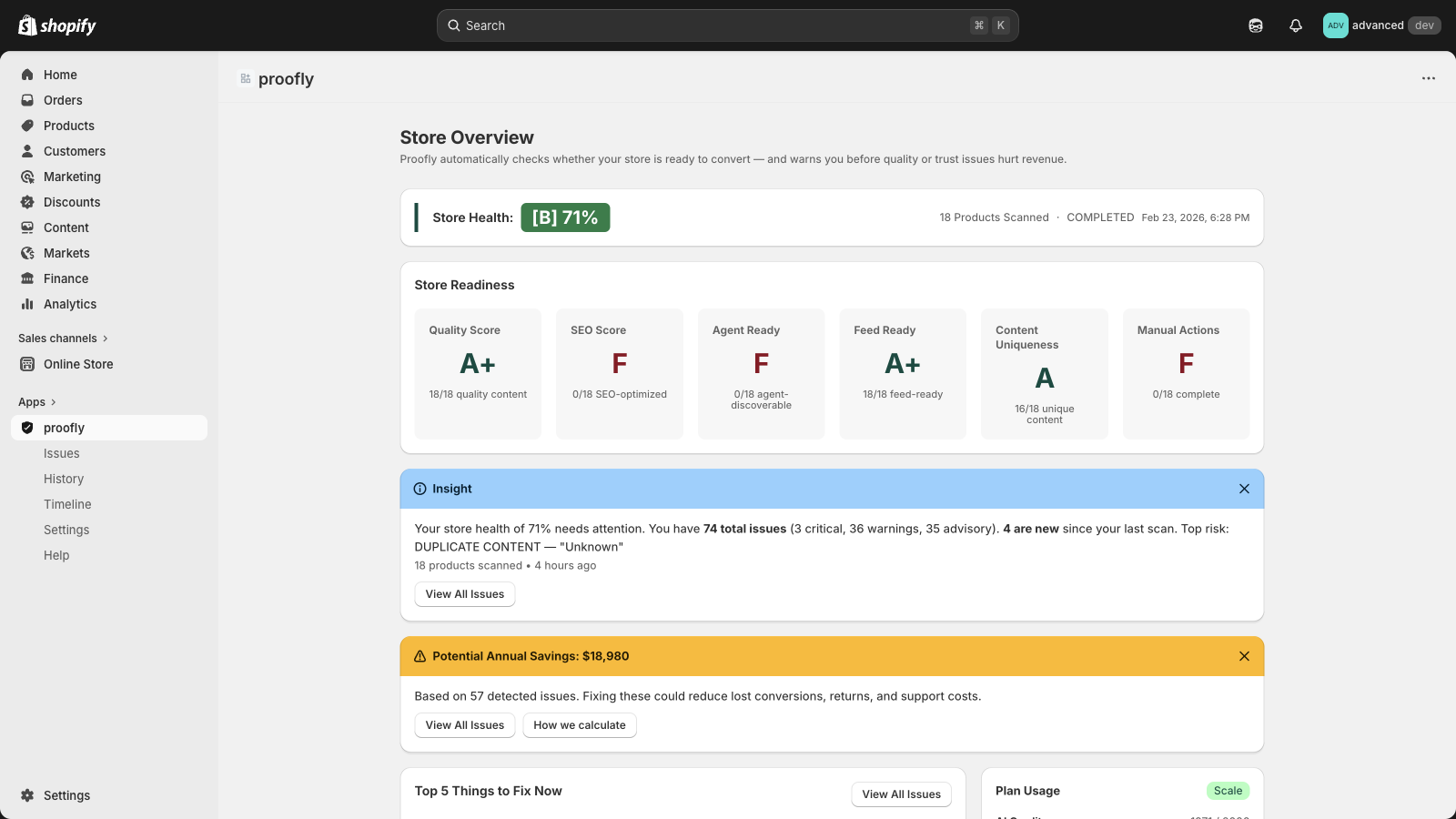Open the History tab under proofly
This screenshot has height=819, width=1456.
click(x=64, y=479)
